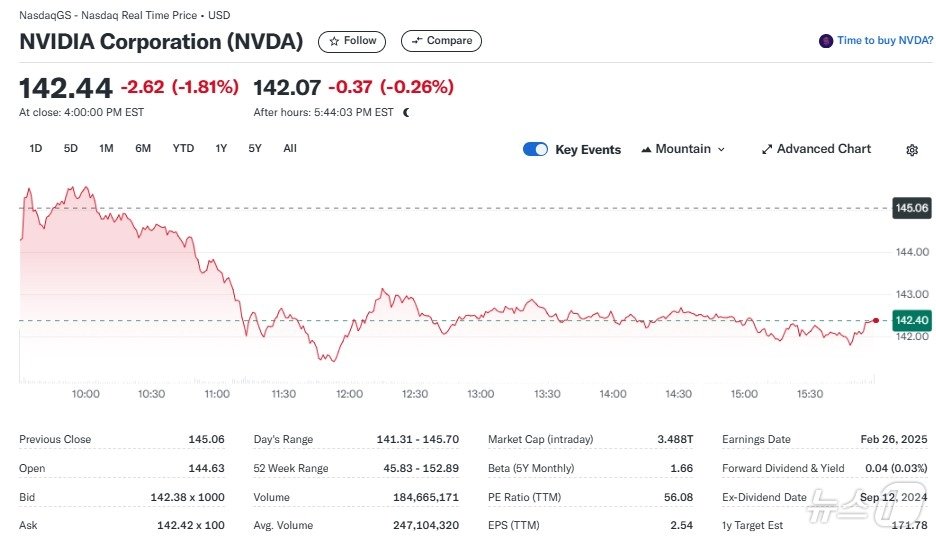This screenshot has height=539, width=936.
Task: Toggle the Key Events switch
Action: [x=535, y=149]
